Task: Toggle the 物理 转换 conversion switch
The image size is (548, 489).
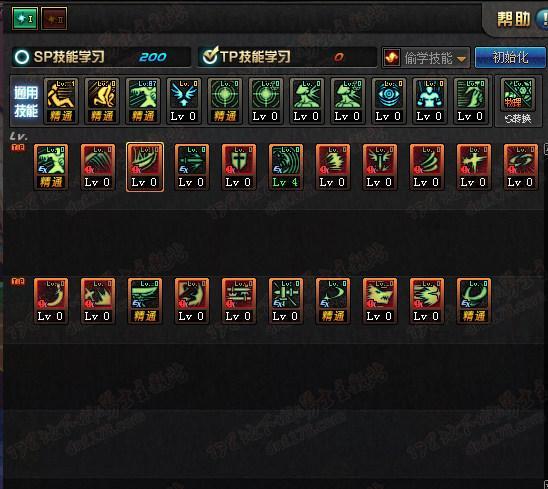Action: tap(518, 101)
